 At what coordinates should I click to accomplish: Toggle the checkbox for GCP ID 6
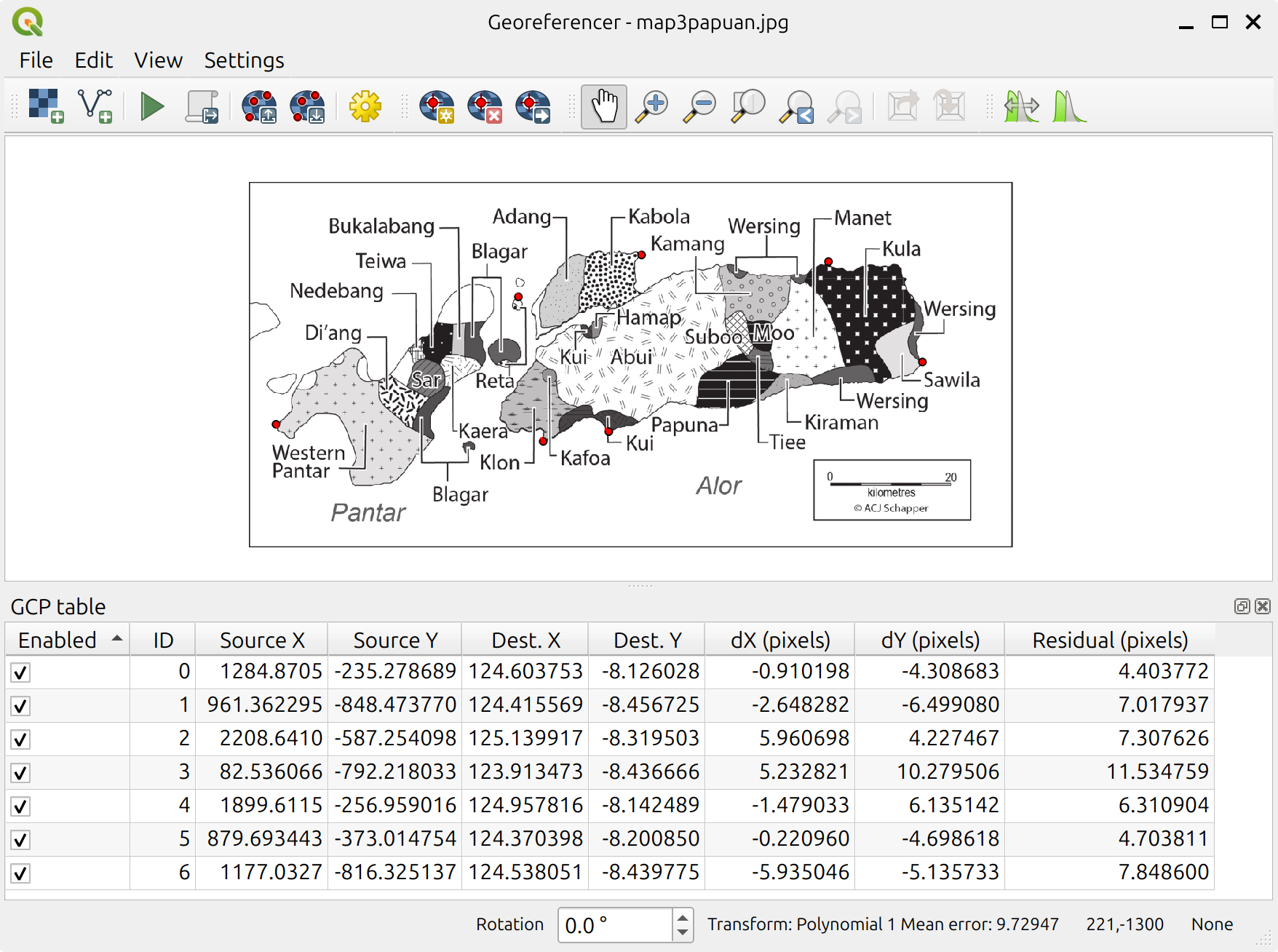point(20,873)
